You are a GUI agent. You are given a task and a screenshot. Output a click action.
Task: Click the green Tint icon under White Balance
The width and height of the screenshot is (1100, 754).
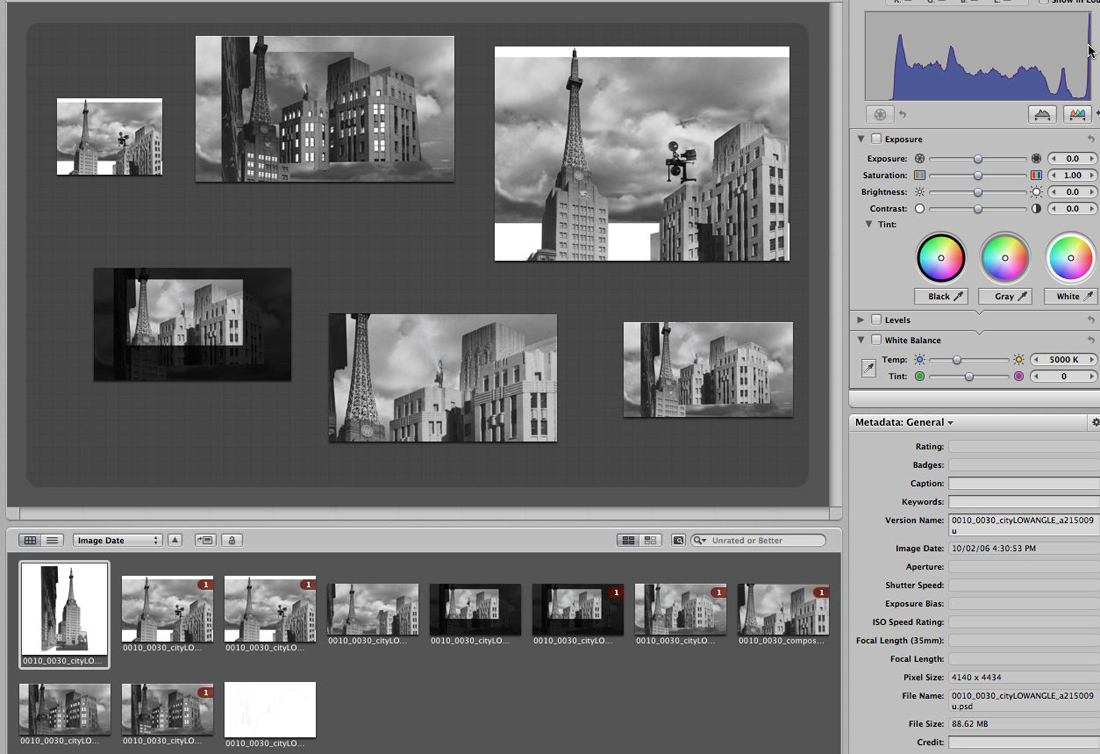pyautogui.click(x=920, y=377)
